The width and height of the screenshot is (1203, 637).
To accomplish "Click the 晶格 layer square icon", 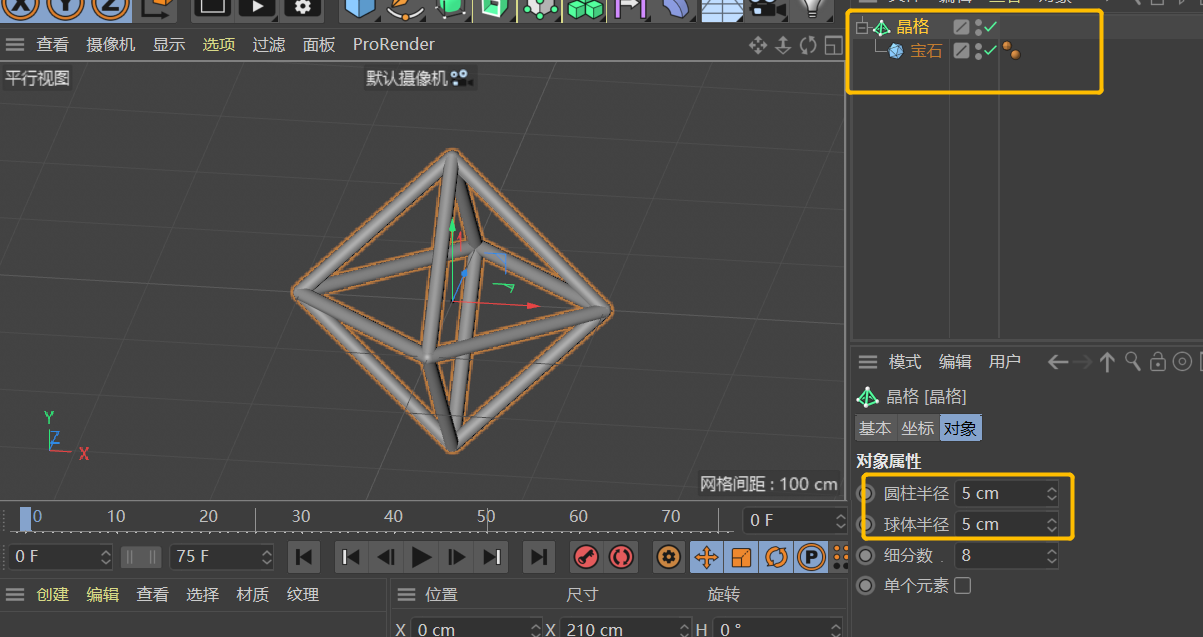I will point(961,27).
